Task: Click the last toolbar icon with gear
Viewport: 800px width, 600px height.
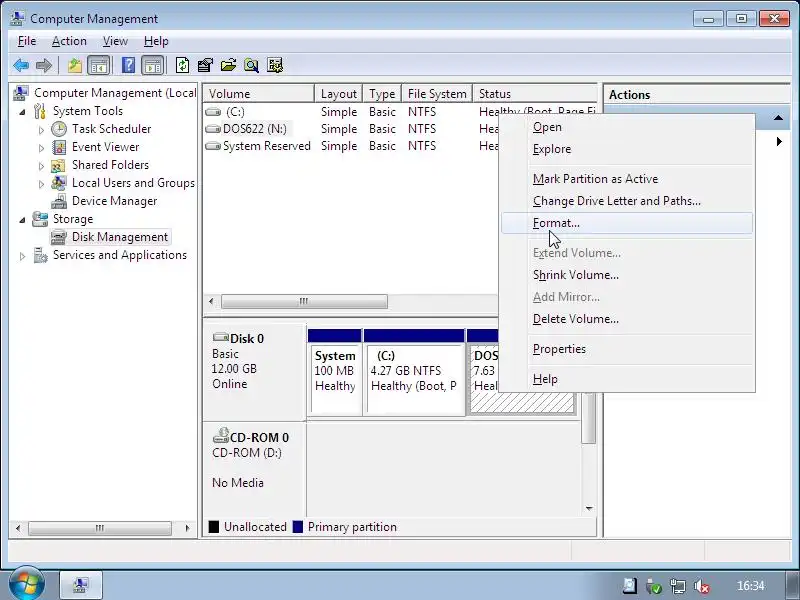Action: (x=274, y=65)
